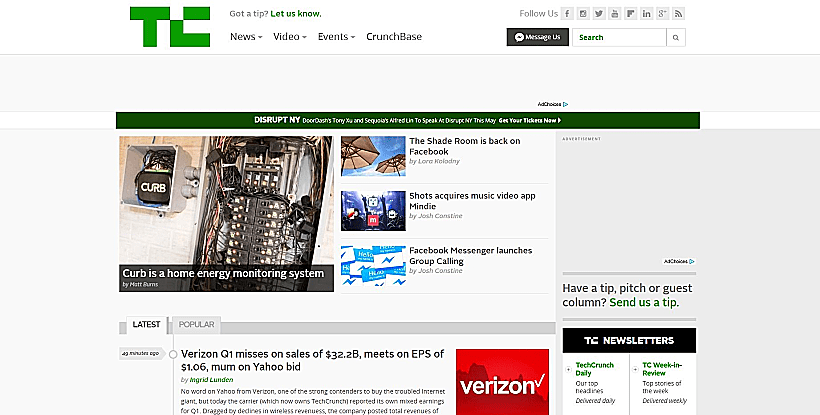
Task: Switch to the Latest tab
Action: (146, 325)
